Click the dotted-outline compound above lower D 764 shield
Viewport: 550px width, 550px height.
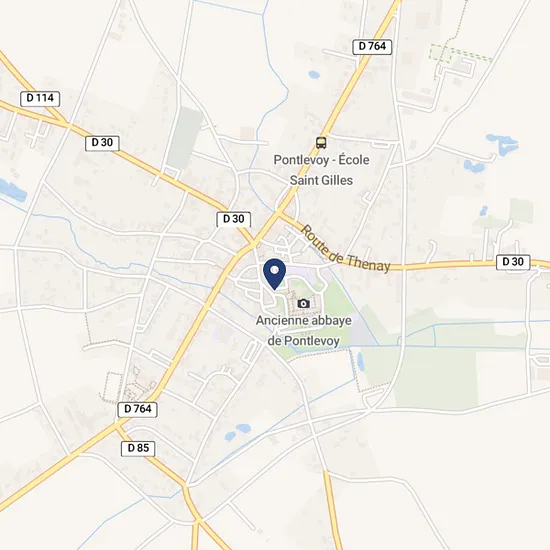coord(112,387)
